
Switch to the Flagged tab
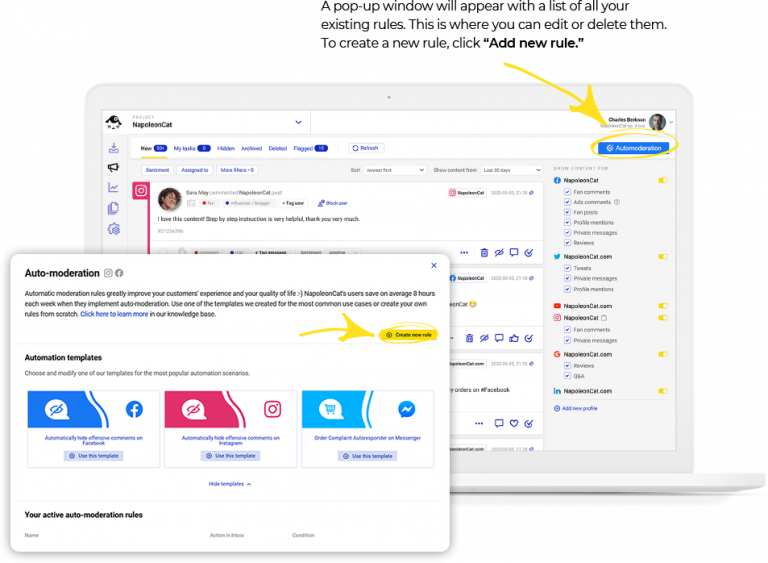coord(311,148)
